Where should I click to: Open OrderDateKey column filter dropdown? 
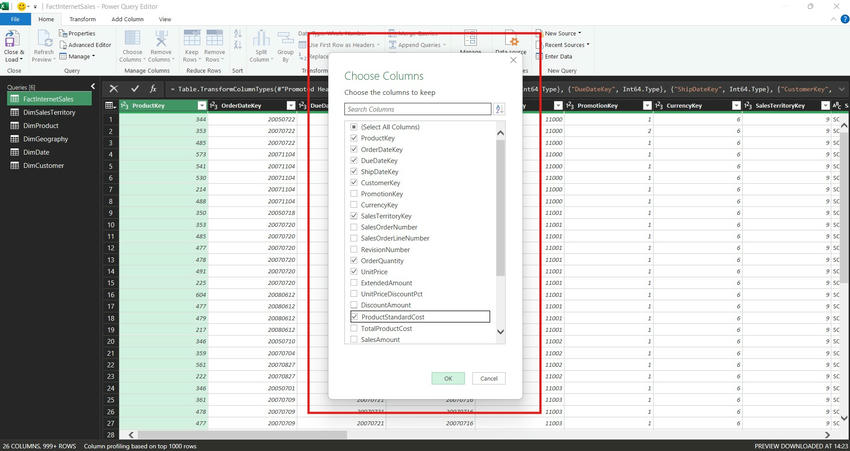tap(291, 106)
